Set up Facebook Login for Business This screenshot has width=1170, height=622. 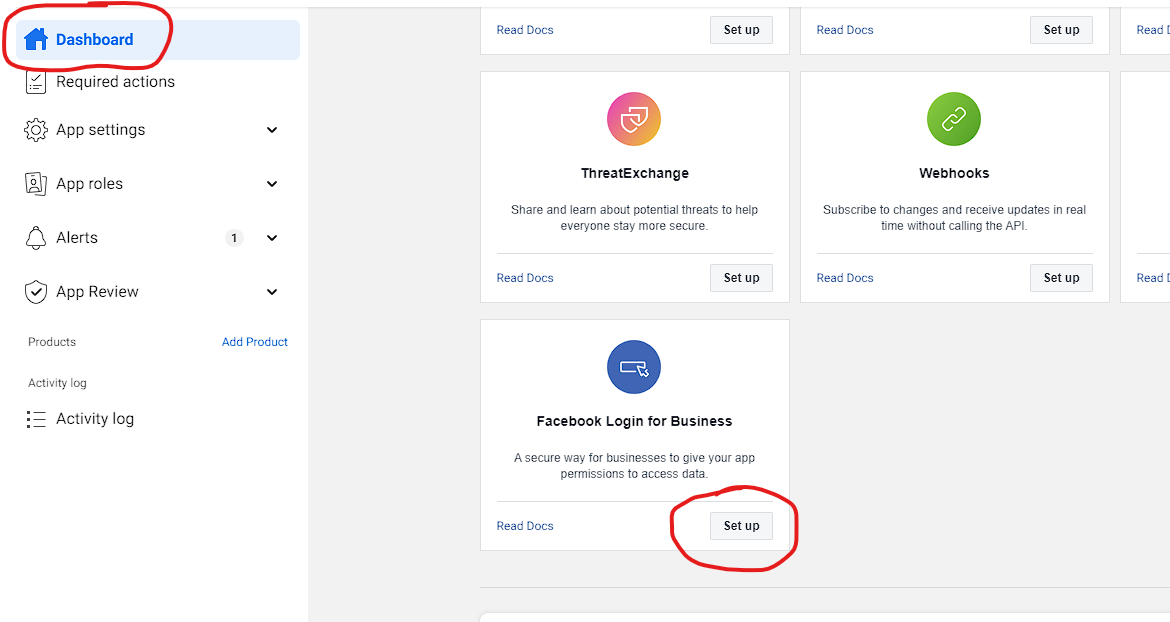pos(741,526)
